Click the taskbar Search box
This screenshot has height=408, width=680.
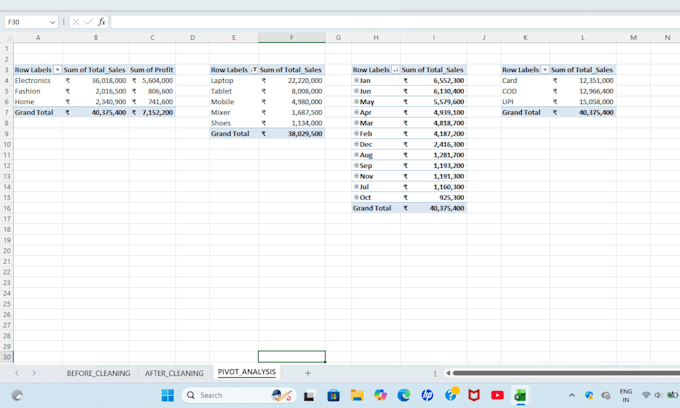tap(239, 395)
